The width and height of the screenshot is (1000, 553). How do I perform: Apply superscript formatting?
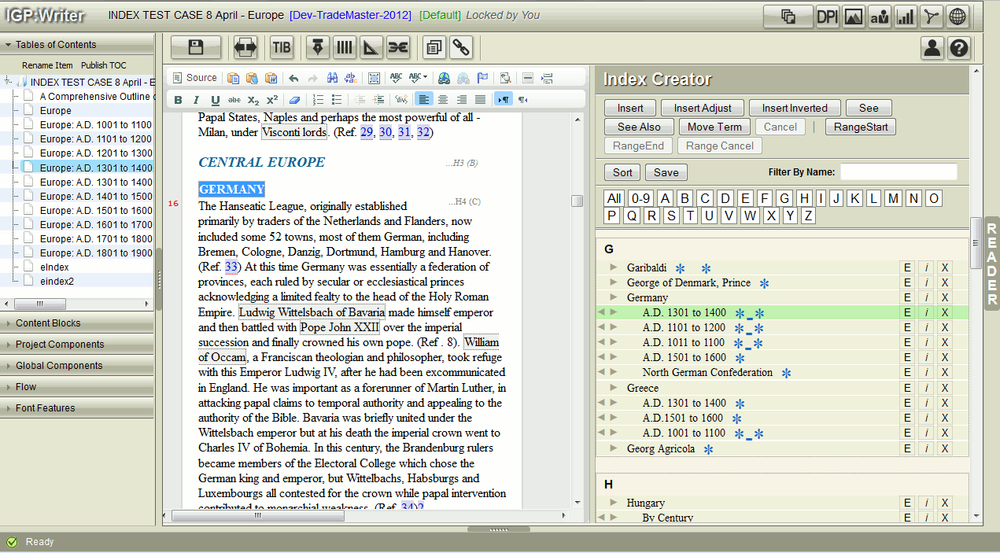[x=272, y=100]
